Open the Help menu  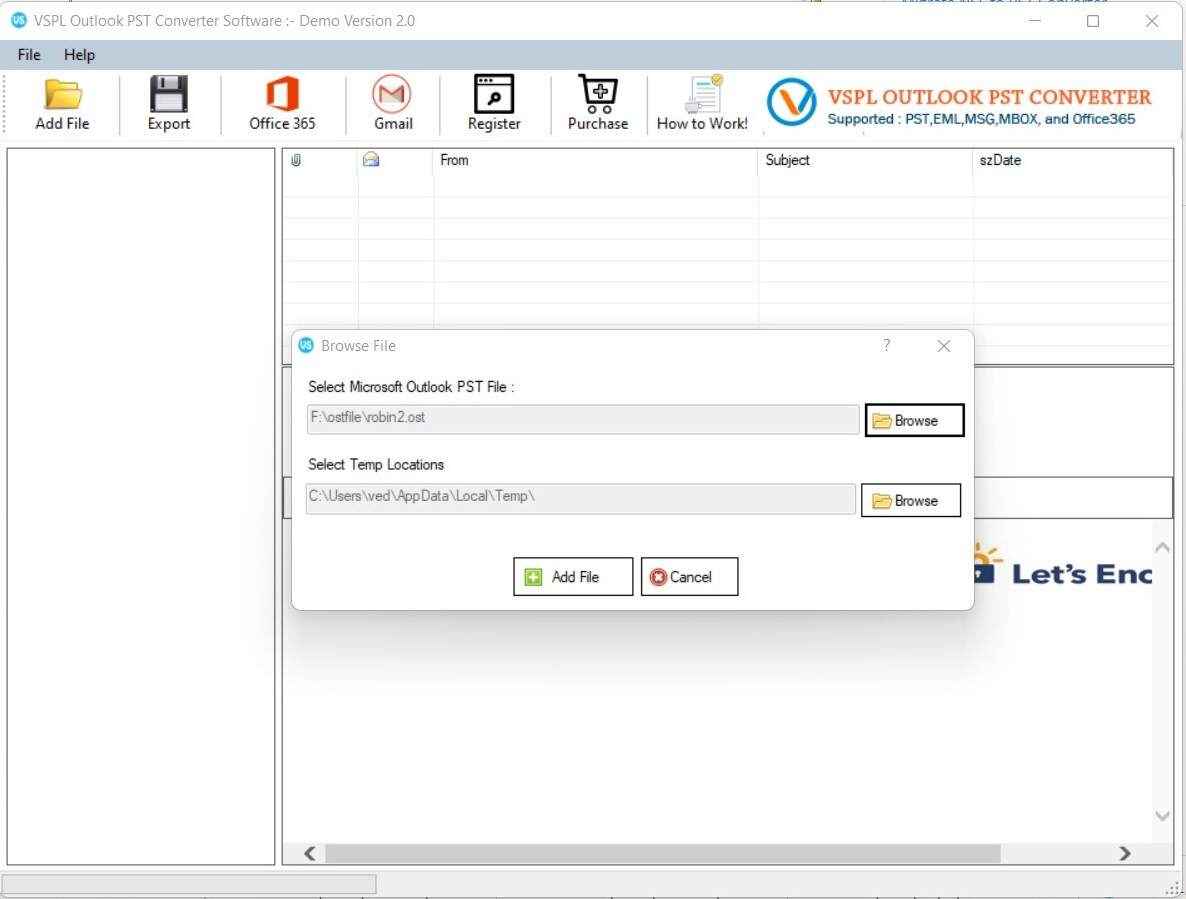coord(79,54)
